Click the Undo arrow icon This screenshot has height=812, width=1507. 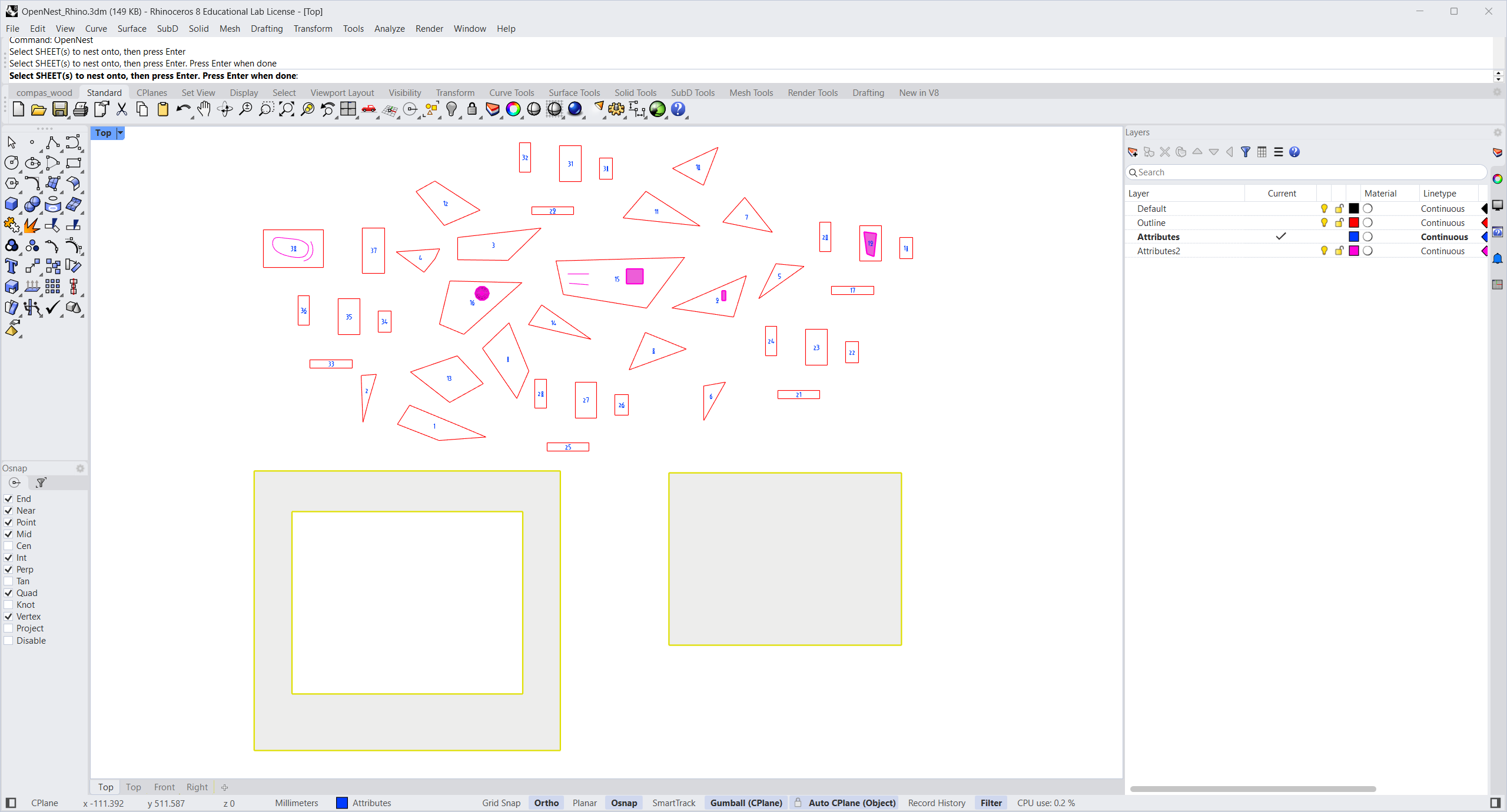coord(183,109)
